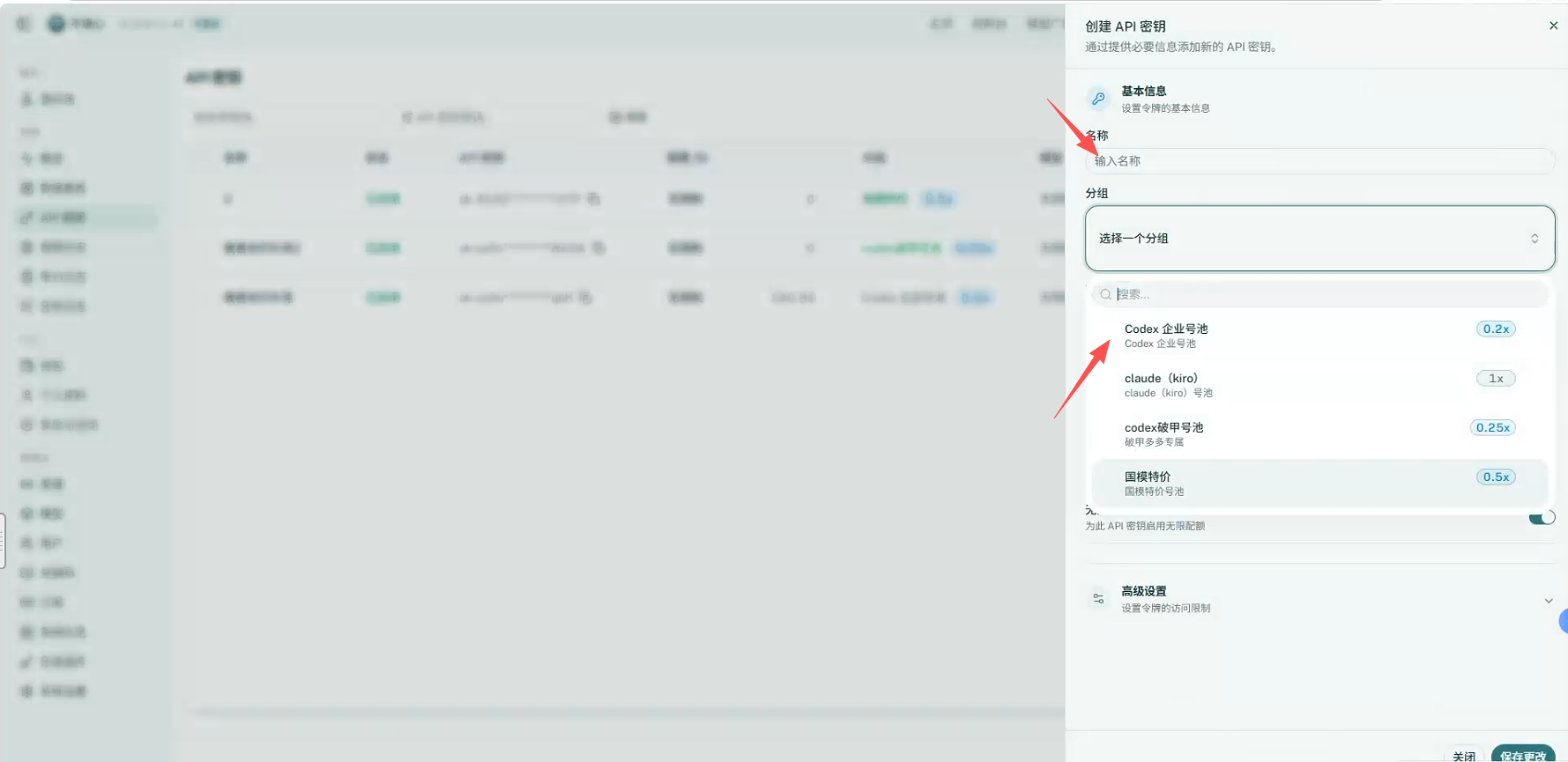Click the sliders icon beside 高级设置
The image size is (1568, 762).
click(1098, 599)
